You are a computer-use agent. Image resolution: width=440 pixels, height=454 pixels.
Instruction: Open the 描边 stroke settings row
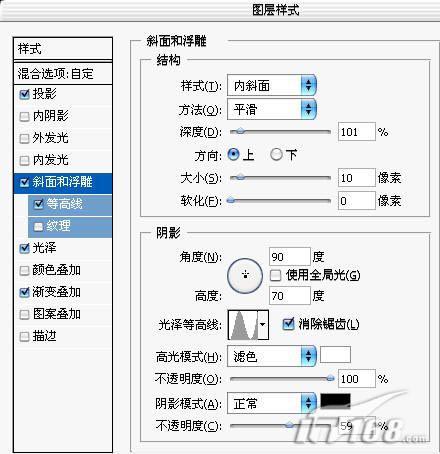(x=63, y=336)
